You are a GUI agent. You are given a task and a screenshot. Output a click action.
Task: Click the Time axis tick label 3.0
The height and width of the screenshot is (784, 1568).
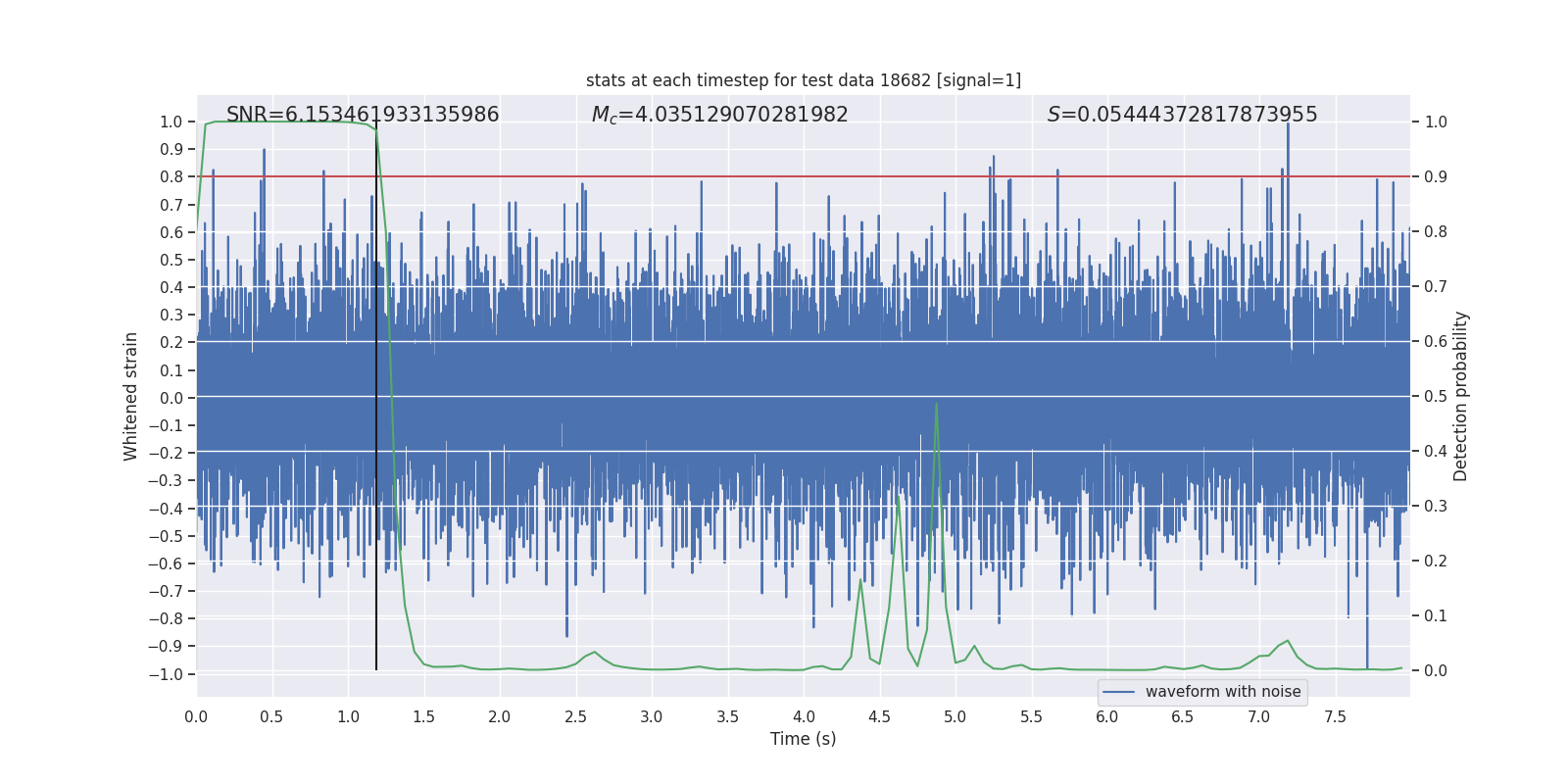pyautogui.click(x=652, y=717)
